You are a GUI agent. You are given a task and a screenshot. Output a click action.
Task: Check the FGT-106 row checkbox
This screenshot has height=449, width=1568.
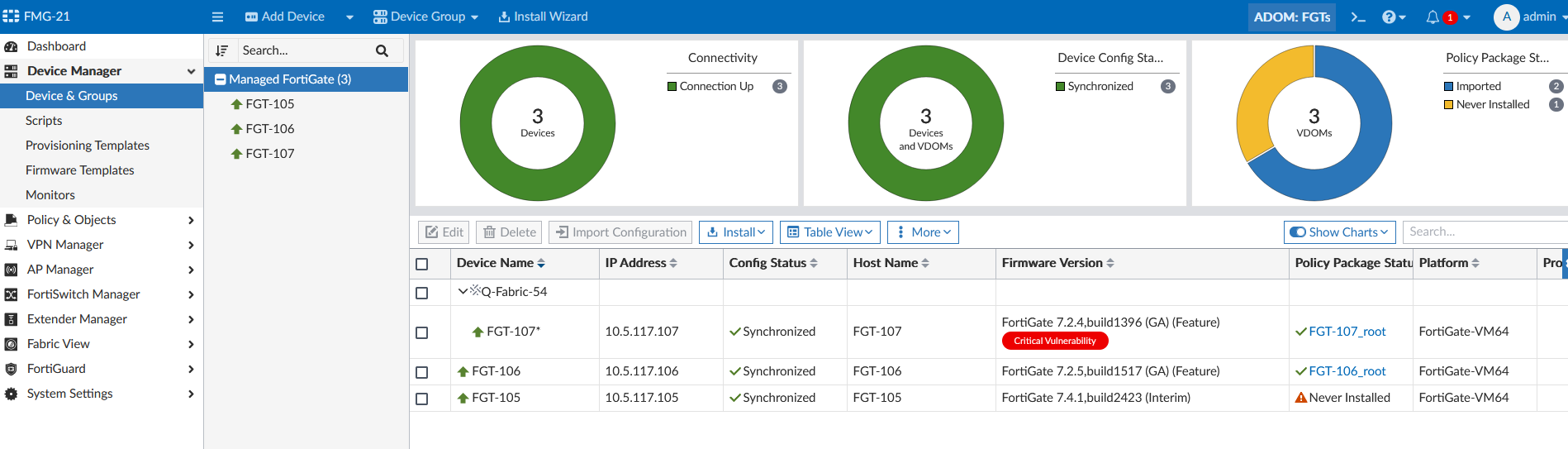(422, 372)
